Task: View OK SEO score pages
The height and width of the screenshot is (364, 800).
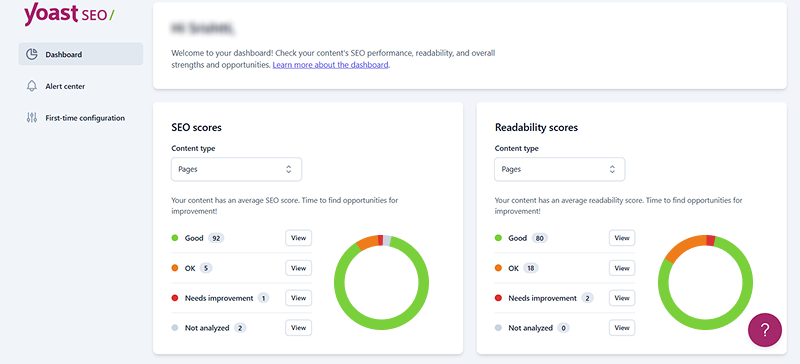Action: (x=298, y=268)
